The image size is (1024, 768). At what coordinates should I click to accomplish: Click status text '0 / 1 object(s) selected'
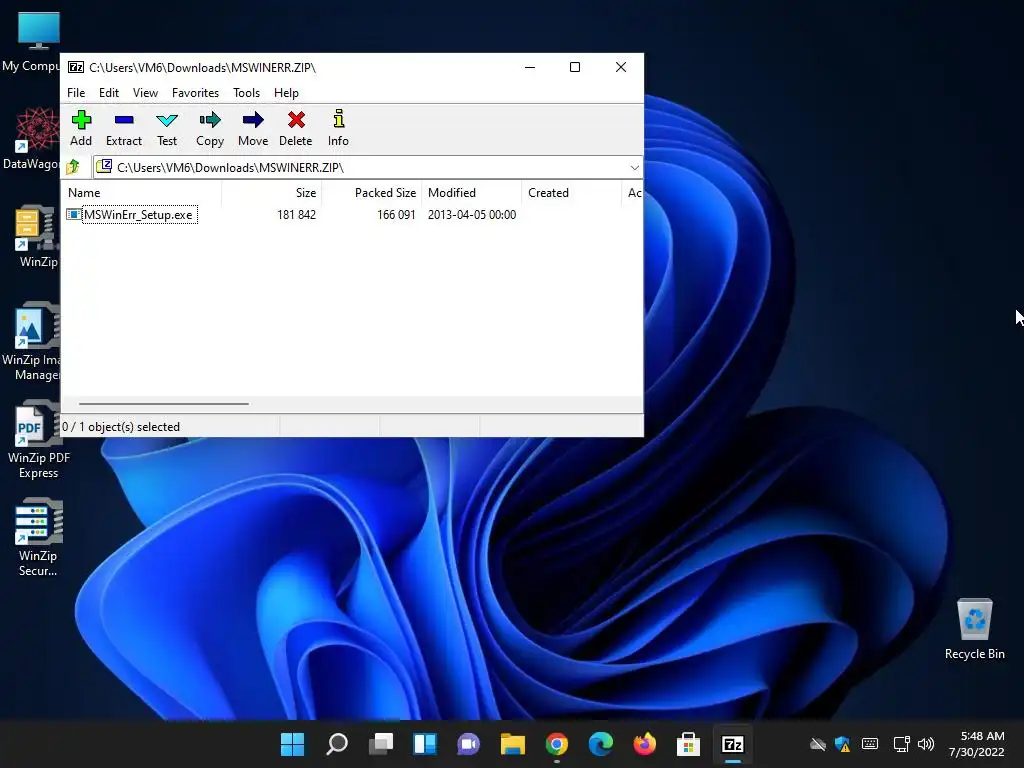[121, 426]
